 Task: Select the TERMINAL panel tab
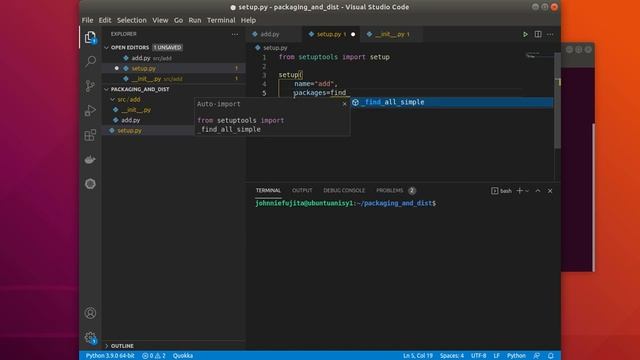click(x=268, y=191)
